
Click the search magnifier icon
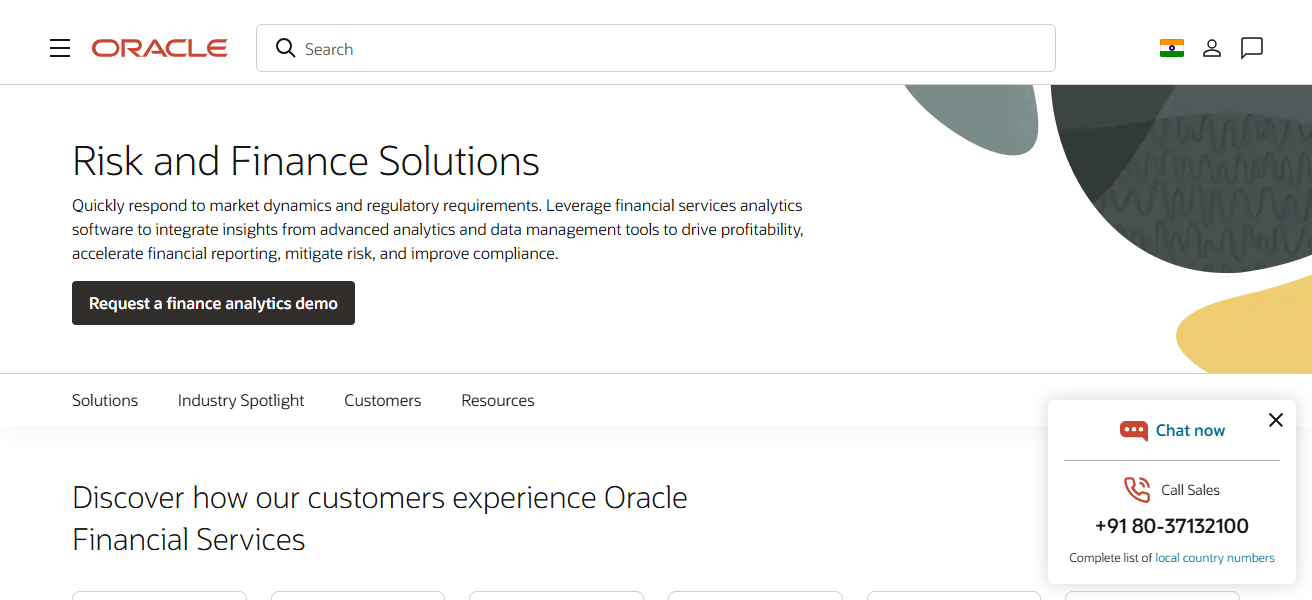(285, 47)
